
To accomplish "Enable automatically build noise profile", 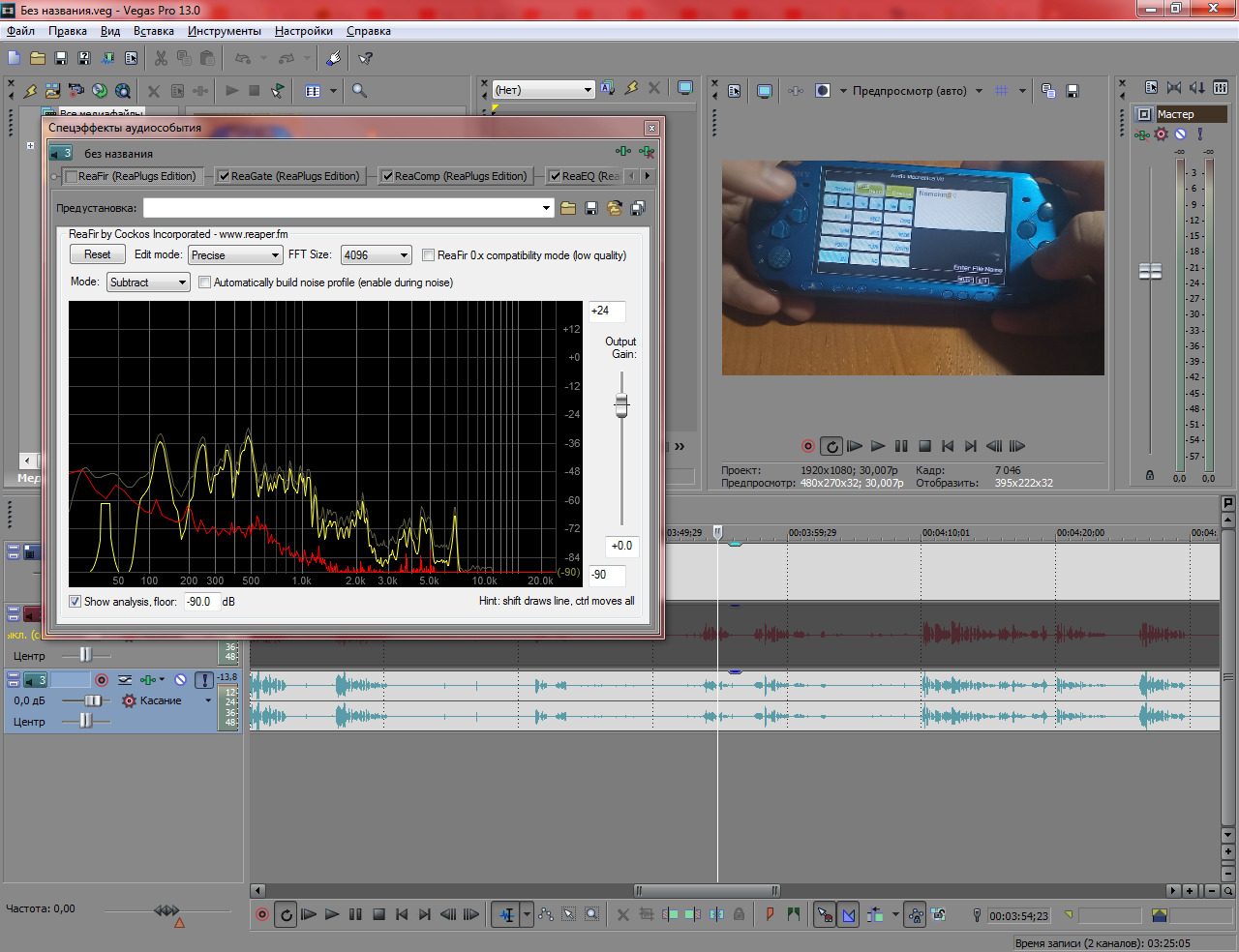I will coord(204,283).
